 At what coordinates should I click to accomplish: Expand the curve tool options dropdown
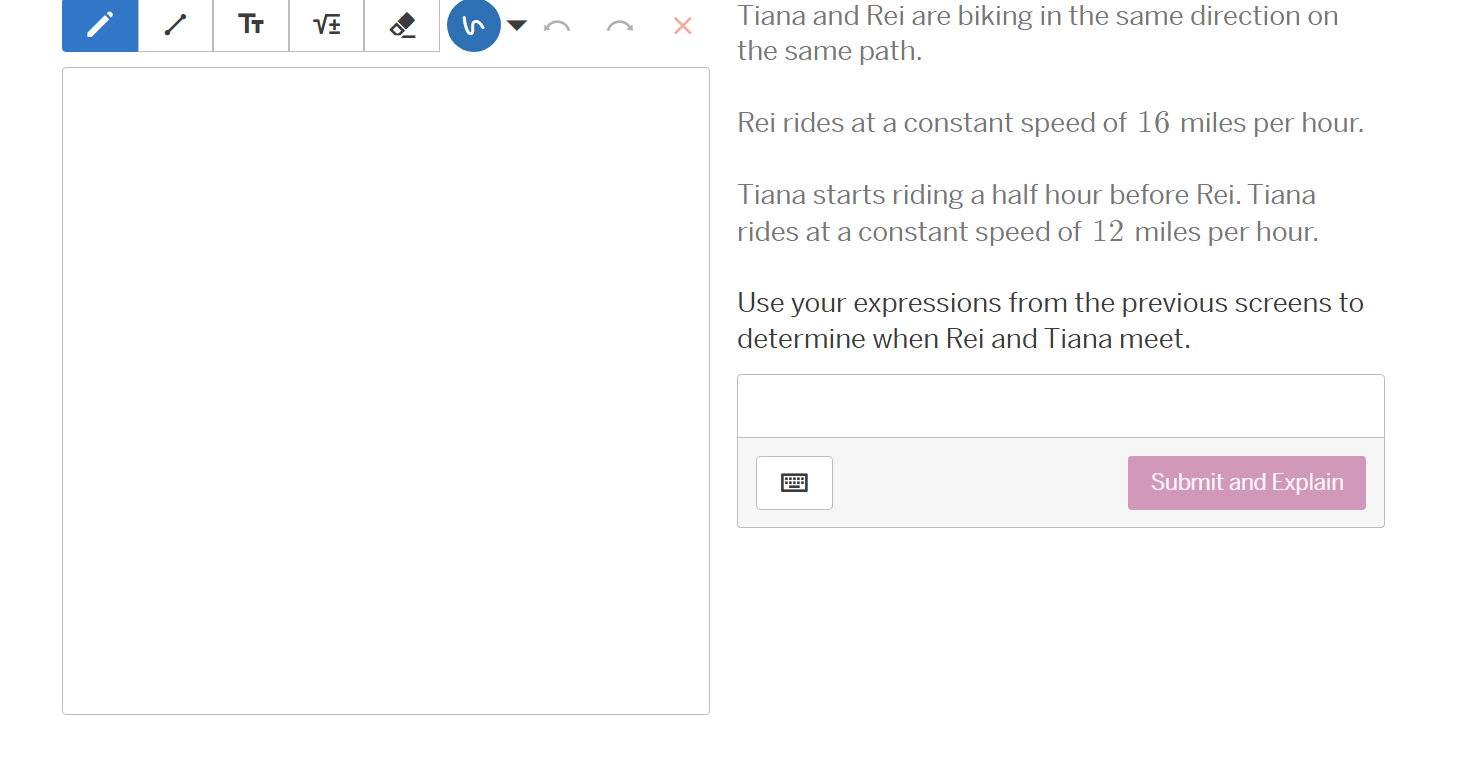(x=517, y=25)
